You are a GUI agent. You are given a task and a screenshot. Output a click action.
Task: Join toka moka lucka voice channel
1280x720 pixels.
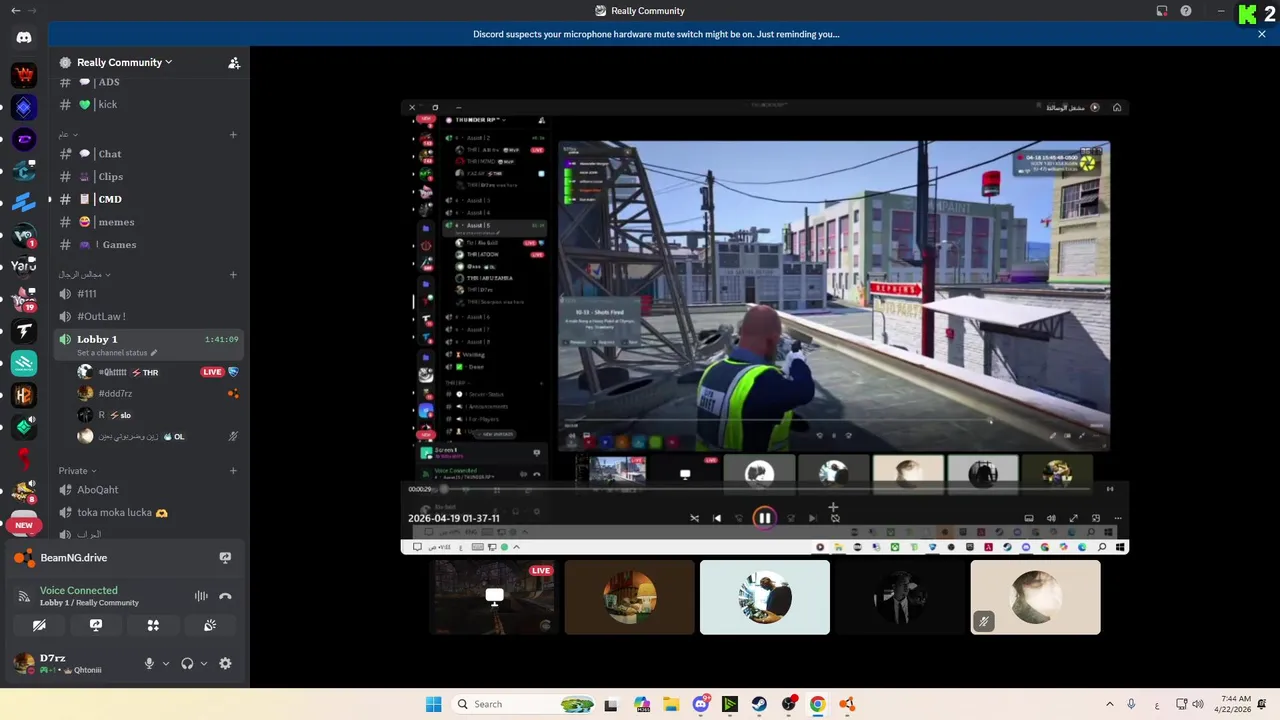click(x=149, y=513)
